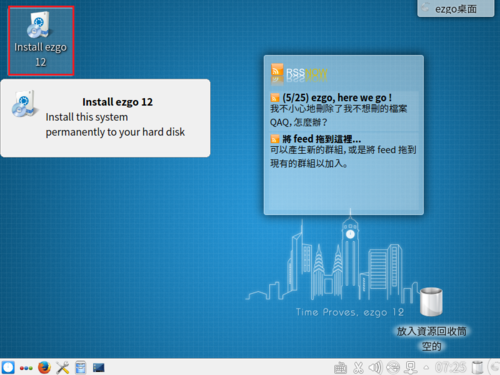Open system settings wrench and screwdriver icon
The image size is (500, 375).
pyautogui.click(x=62, y=368)
